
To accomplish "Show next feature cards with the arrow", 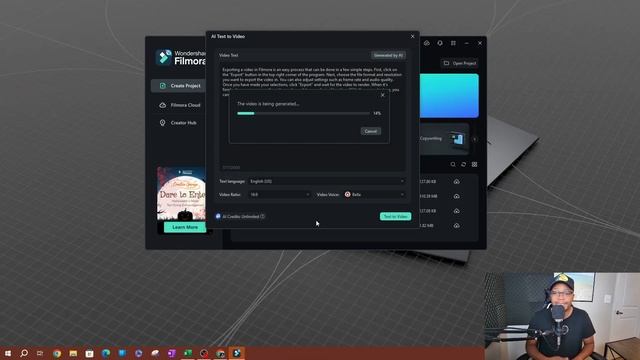I will coord(474,139).
